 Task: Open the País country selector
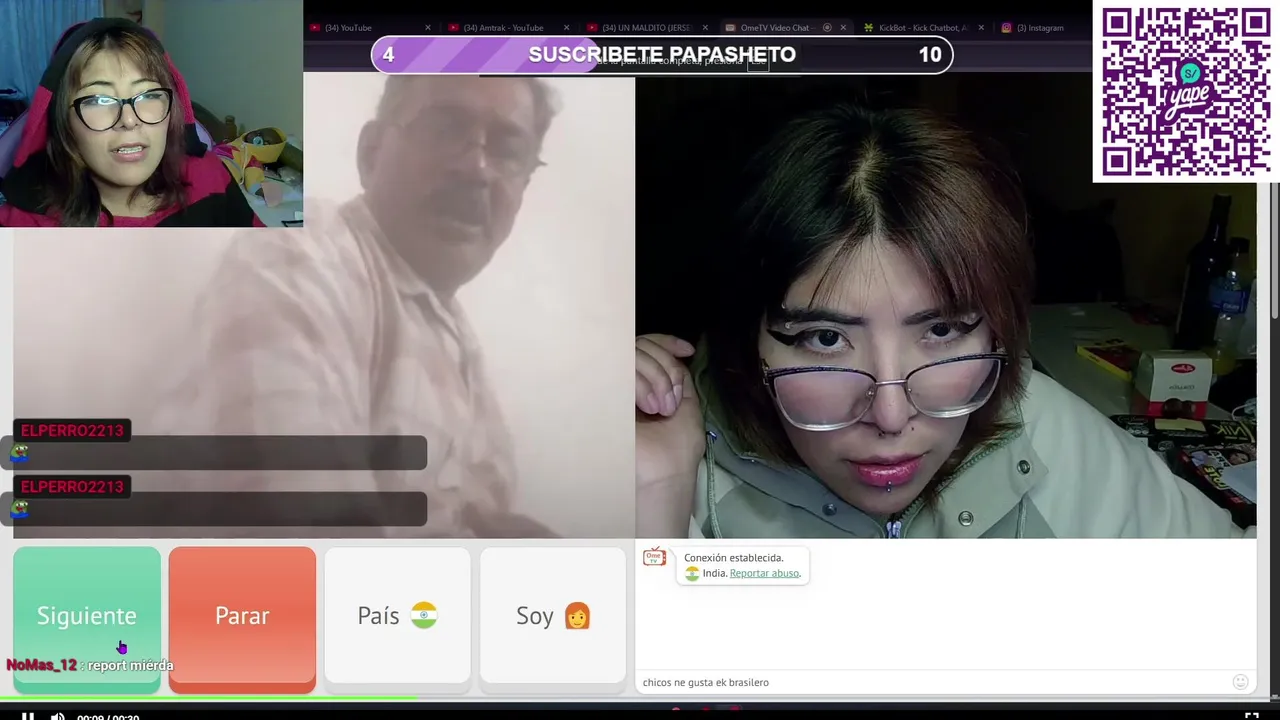pyautogui.click(x=397, y=617)
